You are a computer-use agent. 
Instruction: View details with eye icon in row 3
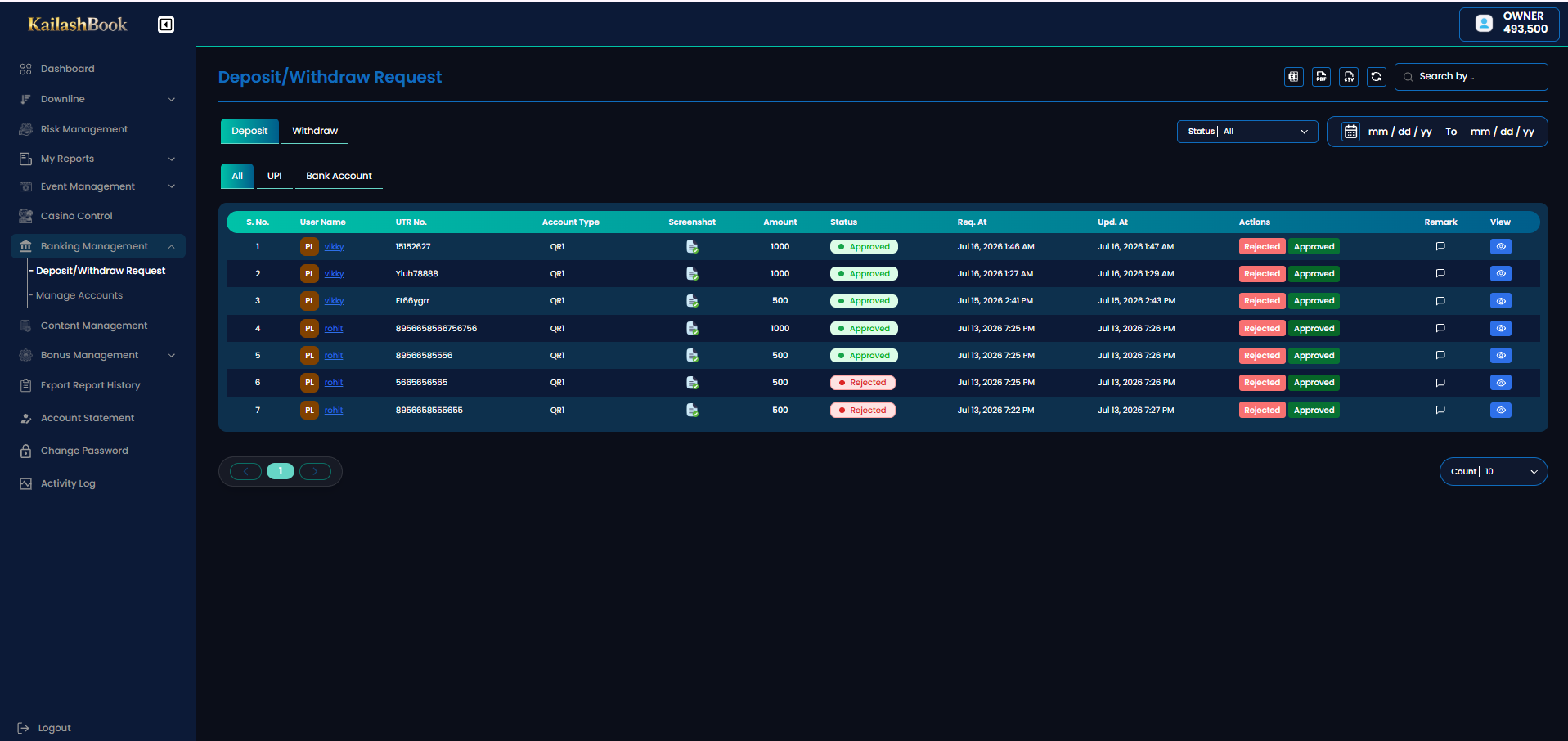(x=1500, y=301)
